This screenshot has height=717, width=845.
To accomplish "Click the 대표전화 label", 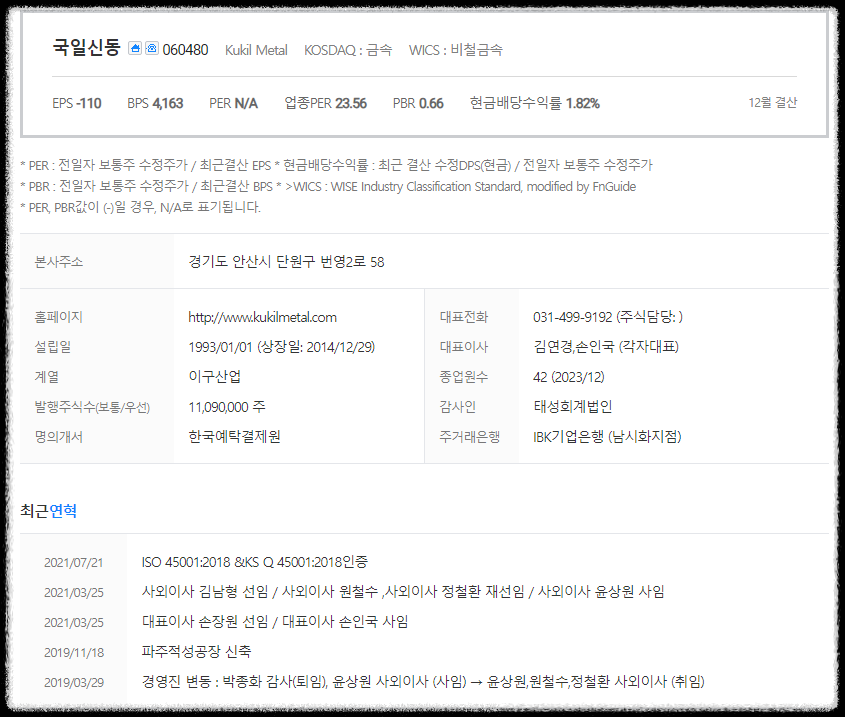I will click(x=463, y=317).
